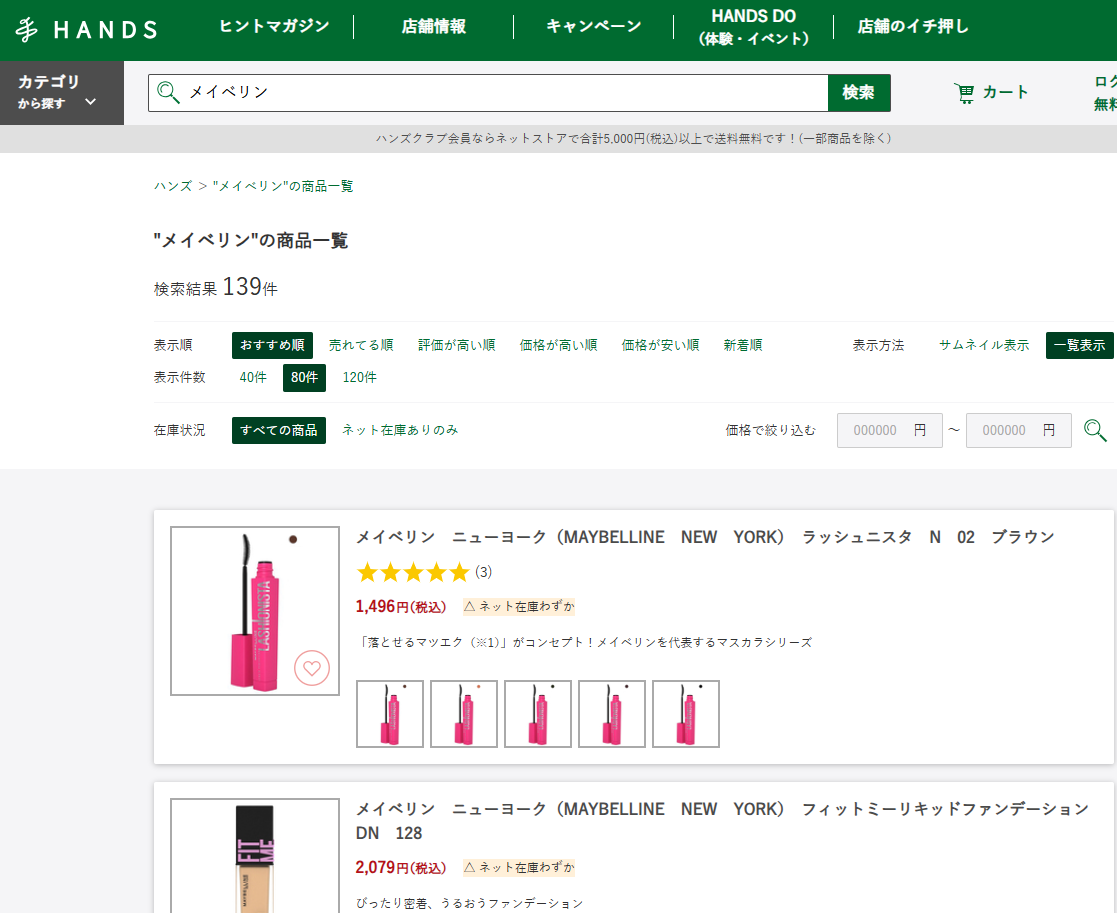Click the HANDS logo

(x=86, y=29)
